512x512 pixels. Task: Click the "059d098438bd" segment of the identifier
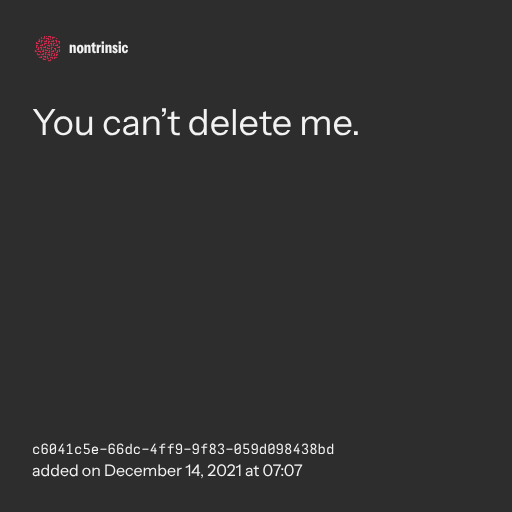pyautogui.click(x=284, y=449)
